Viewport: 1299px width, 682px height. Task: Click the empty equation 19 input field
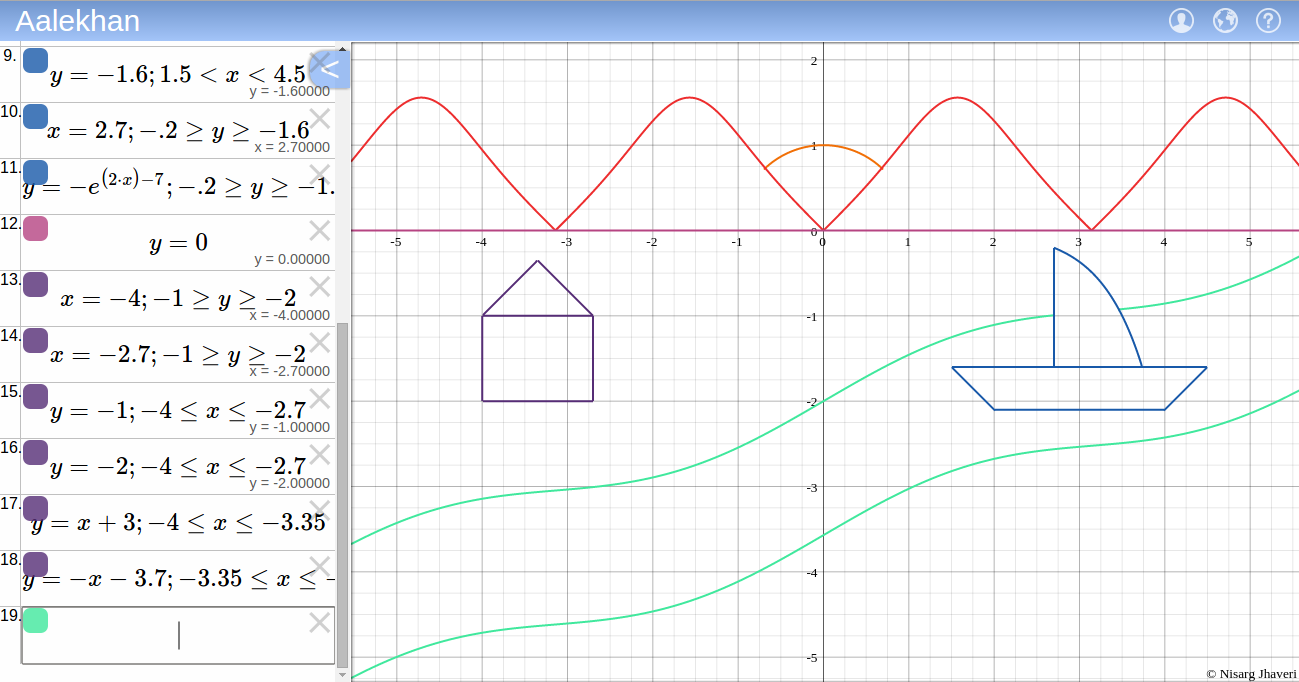(x=178, y=636)
